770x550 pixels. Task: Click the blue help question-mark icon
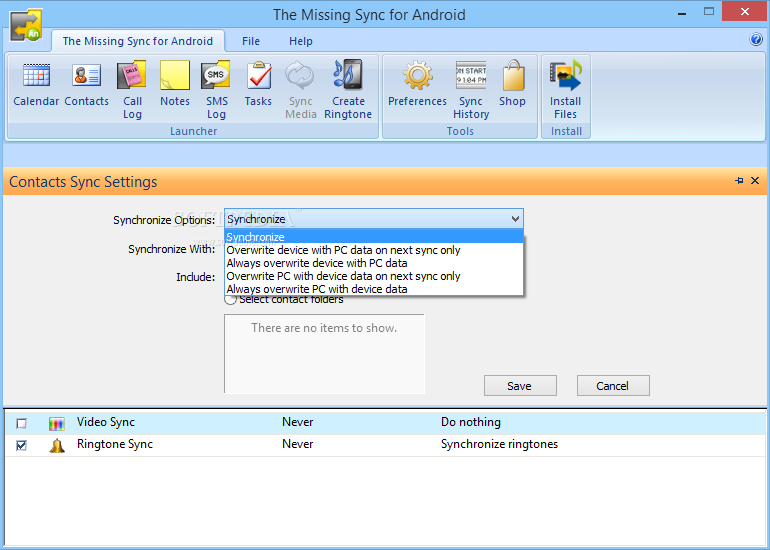[x=756, y=39]
